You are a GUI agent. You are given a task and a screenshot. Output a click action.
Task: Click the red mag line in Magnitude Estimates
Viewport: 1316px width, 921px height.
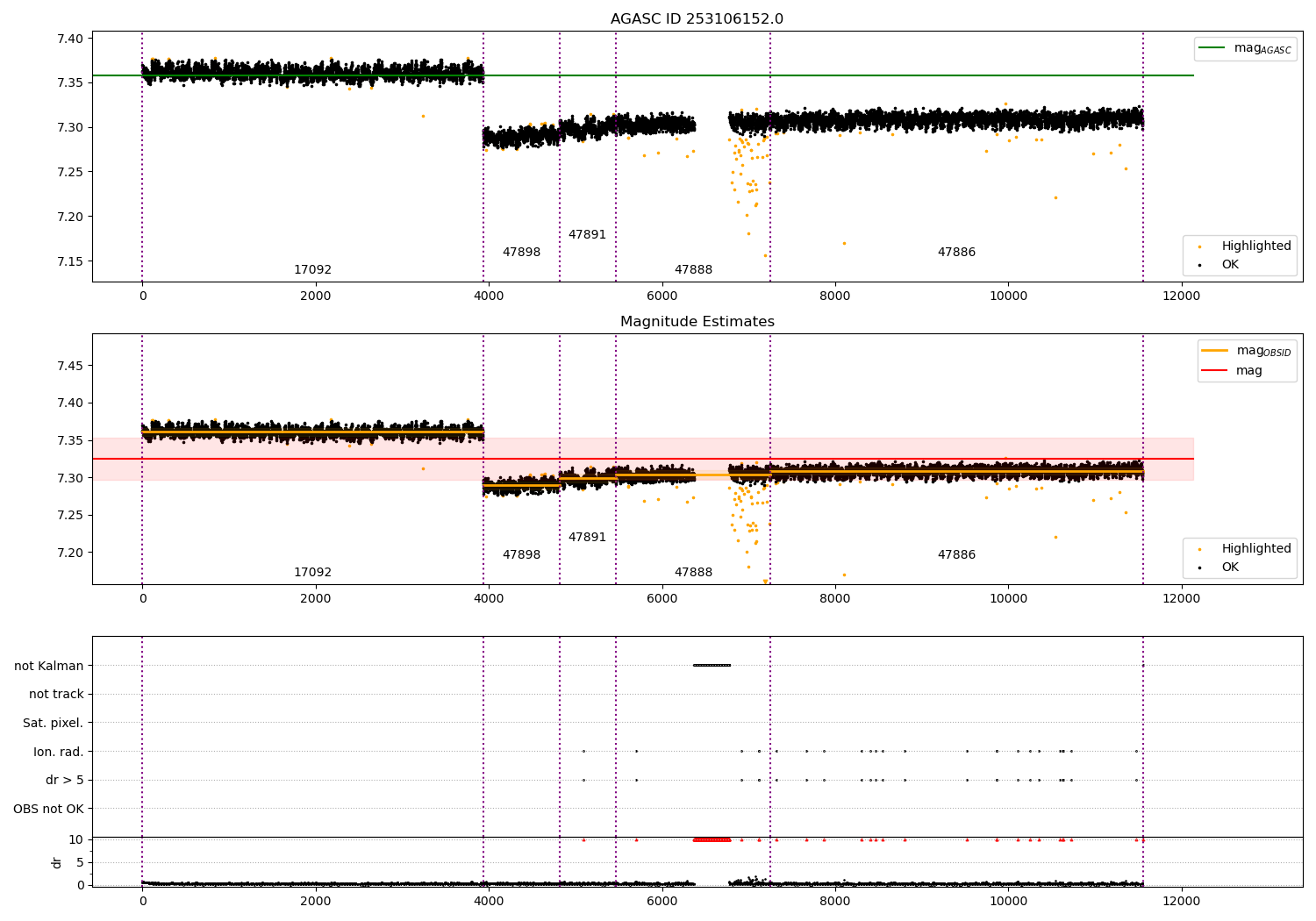coord(642,459)
